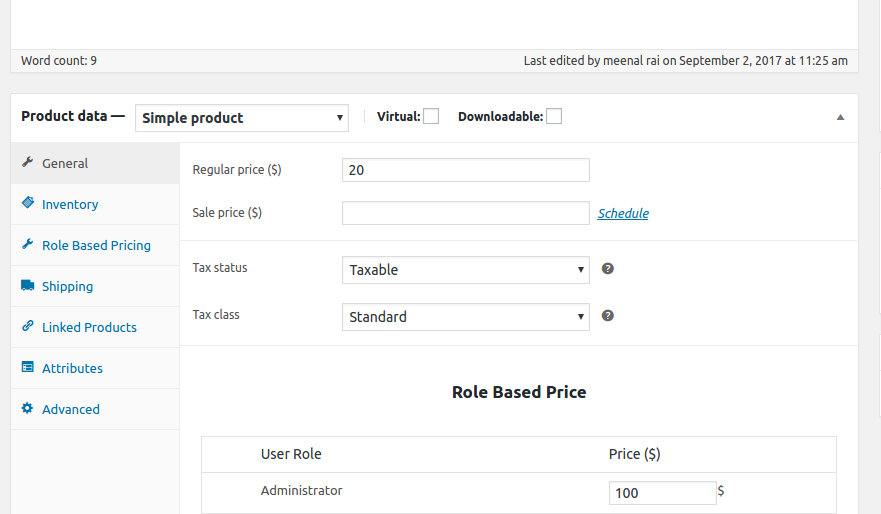The height and width of the screenshot is (514, 881).
Task: Open the Simple product type dropdown
Action: pyautogui.click(x=242, y=118)
